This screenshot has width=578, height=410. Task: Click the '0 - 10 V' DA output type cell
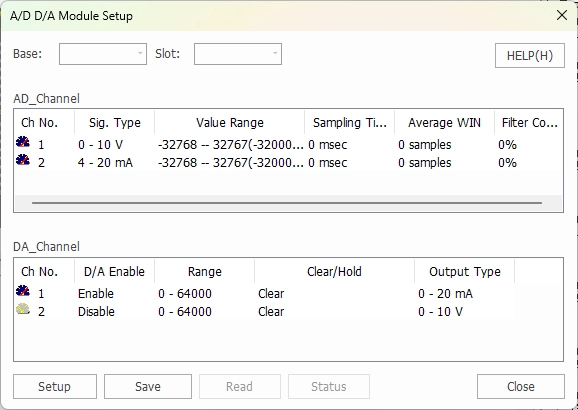[440, 312]
